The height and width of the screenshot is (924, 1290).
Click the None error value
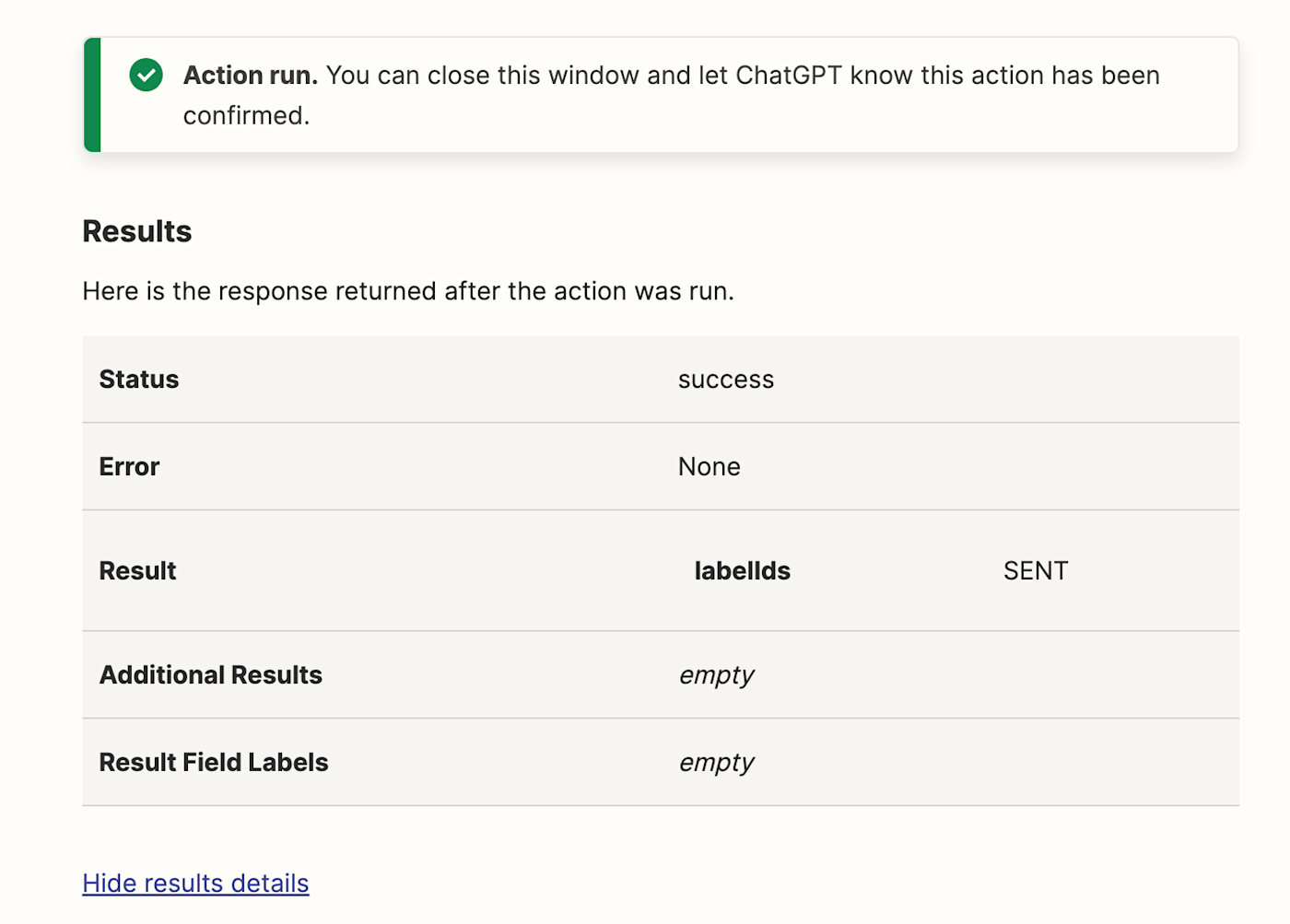pos(709,467)
